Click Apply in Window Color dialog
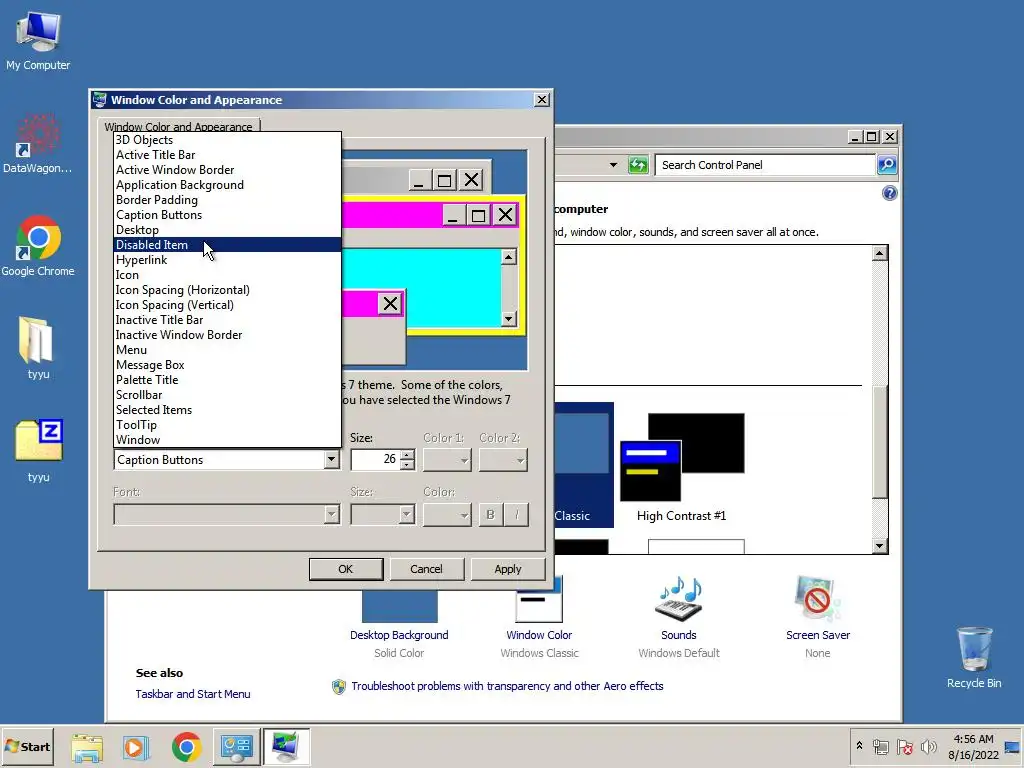Screen dimensions: 1024x768 pos(507,569)
